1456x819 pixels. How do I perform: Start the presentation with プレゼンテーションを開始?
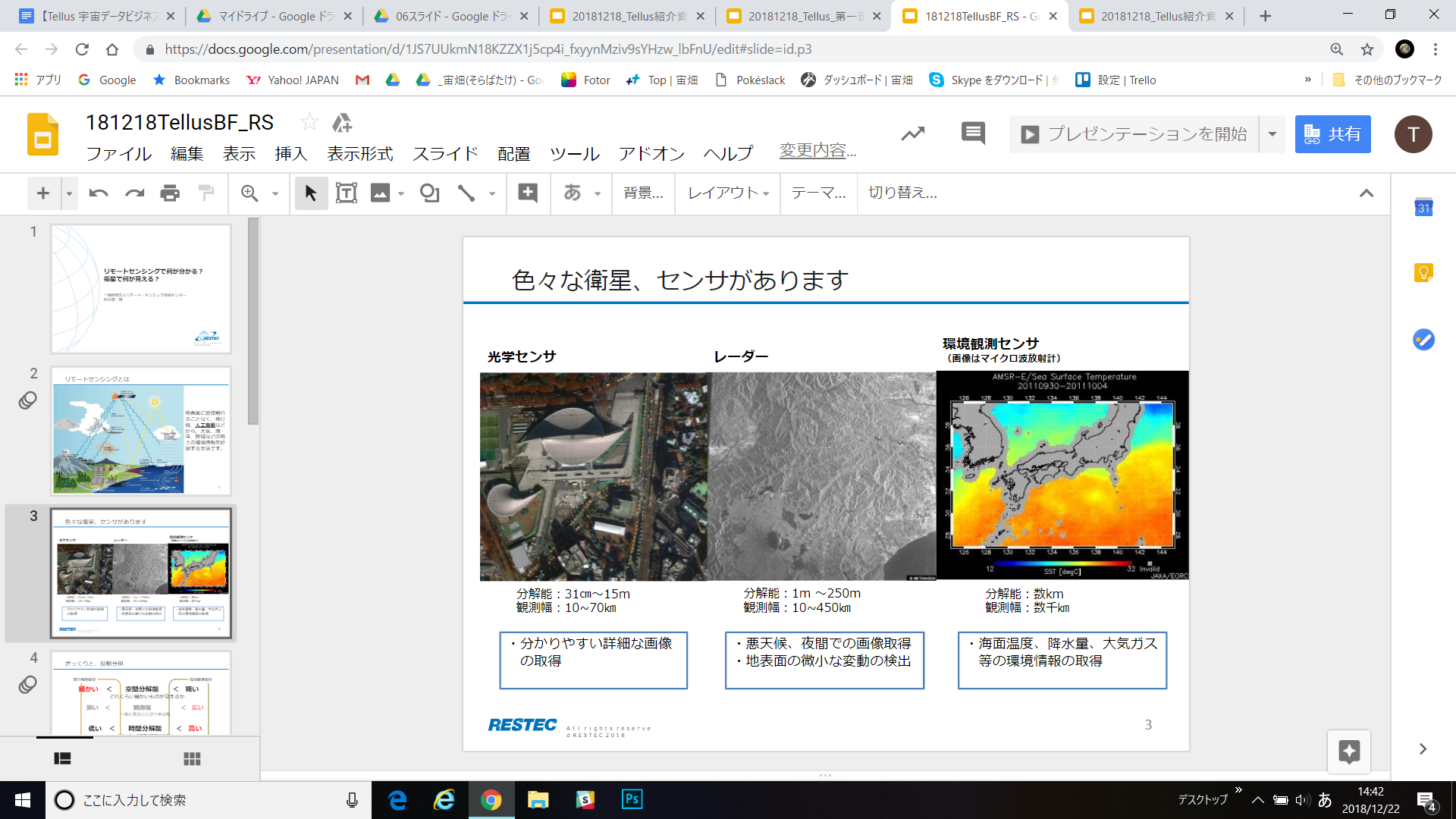tap(1134, 134)
